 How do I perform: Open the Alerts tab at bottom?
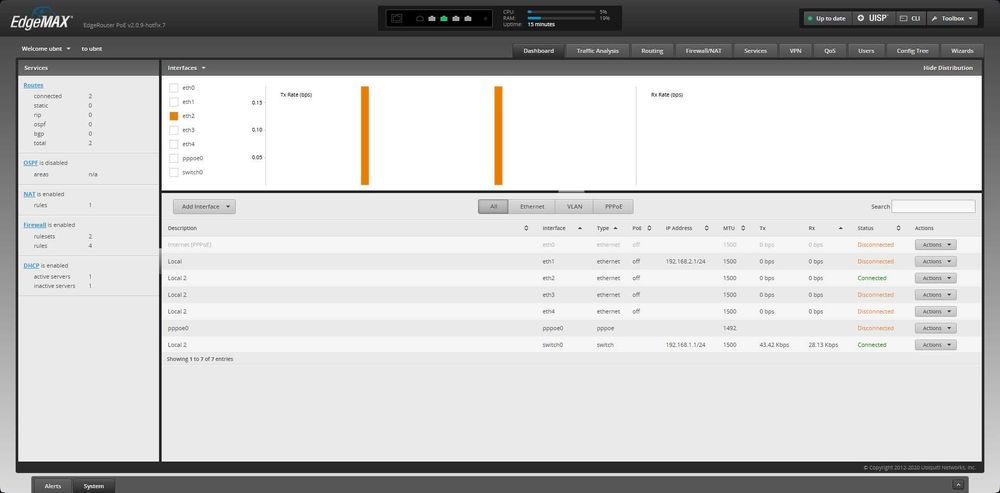coord(53,486)
